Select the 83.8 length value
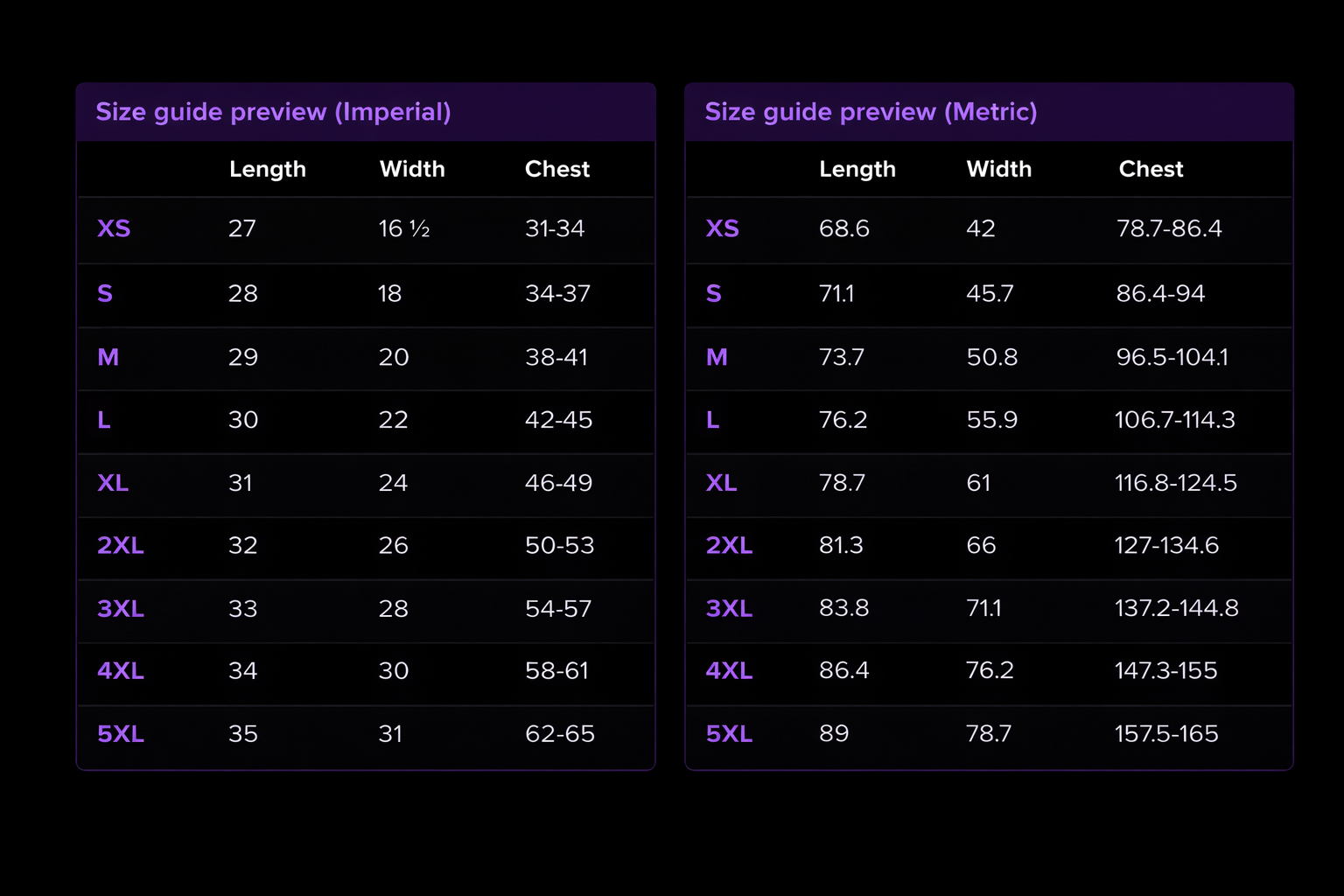Screen dimensions: 1344x896 pos(844,608)
